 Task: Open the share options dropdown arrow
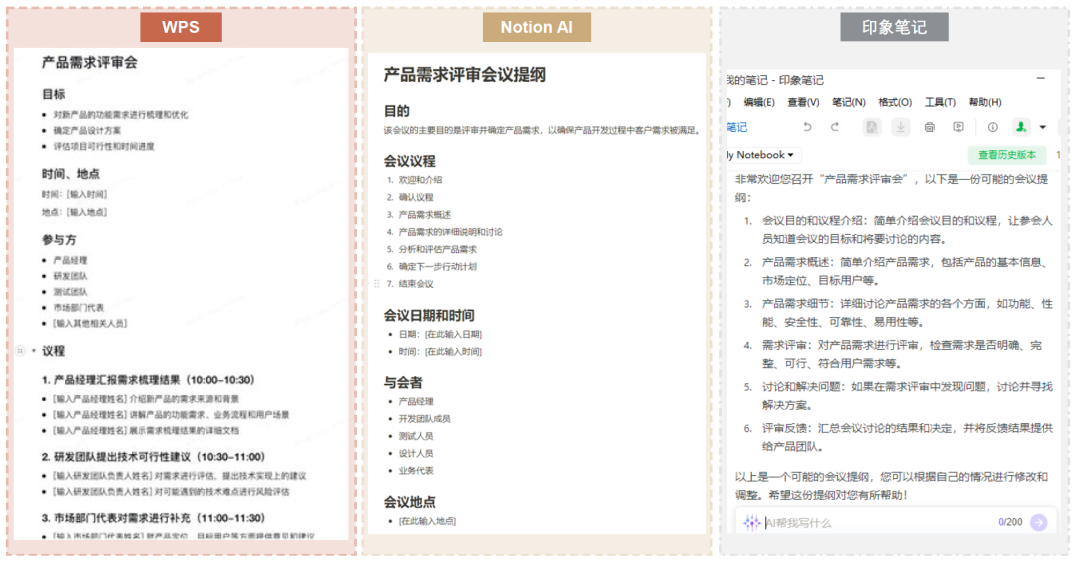pos(1043,127)
